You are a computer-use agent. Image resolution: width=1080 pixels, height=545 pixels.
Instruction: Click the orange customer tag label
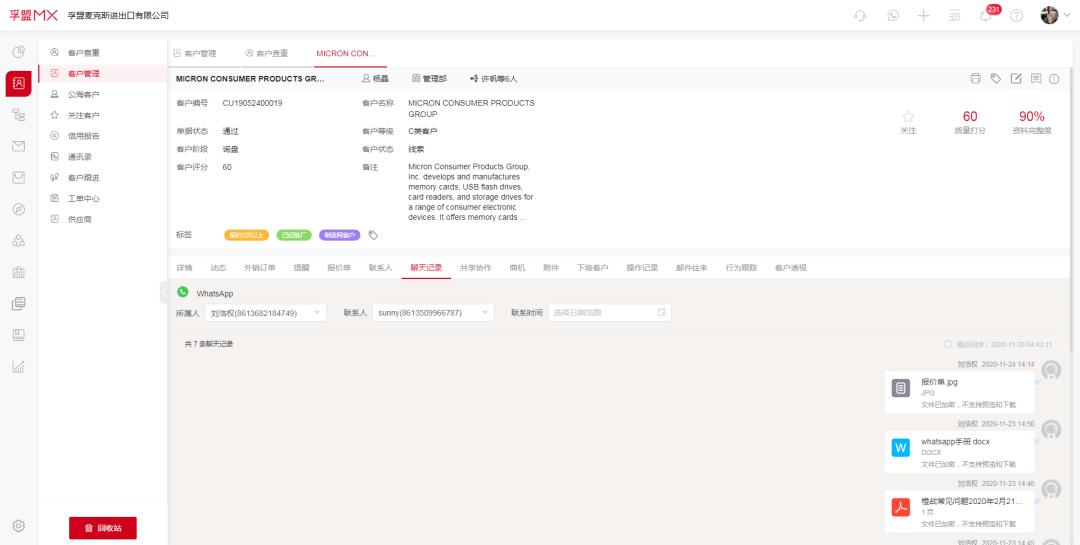247,235
